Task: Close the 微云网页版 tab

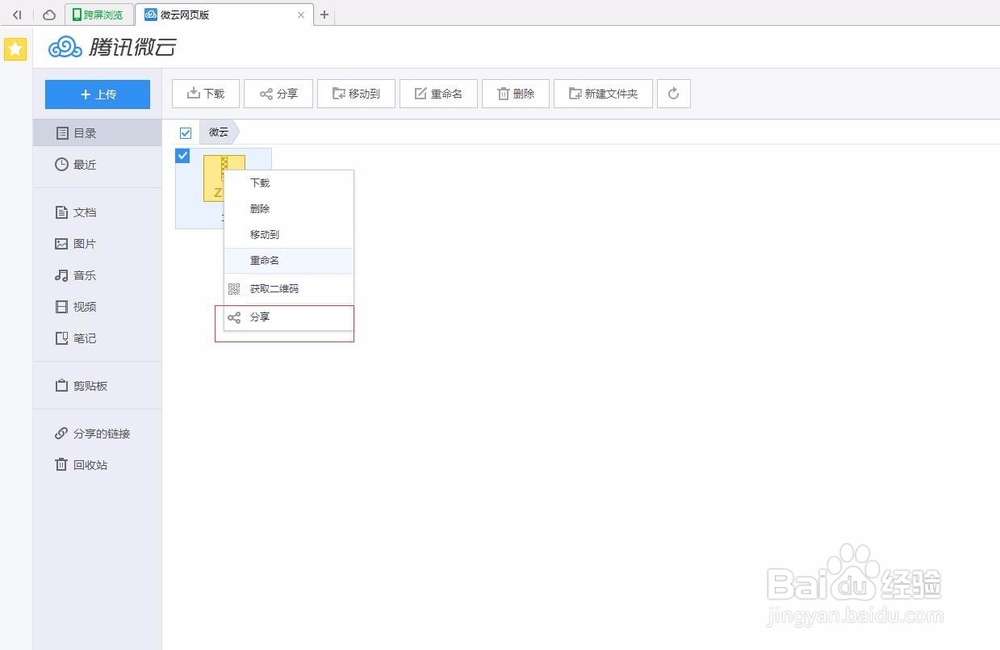Action: (x=301, y=15)
